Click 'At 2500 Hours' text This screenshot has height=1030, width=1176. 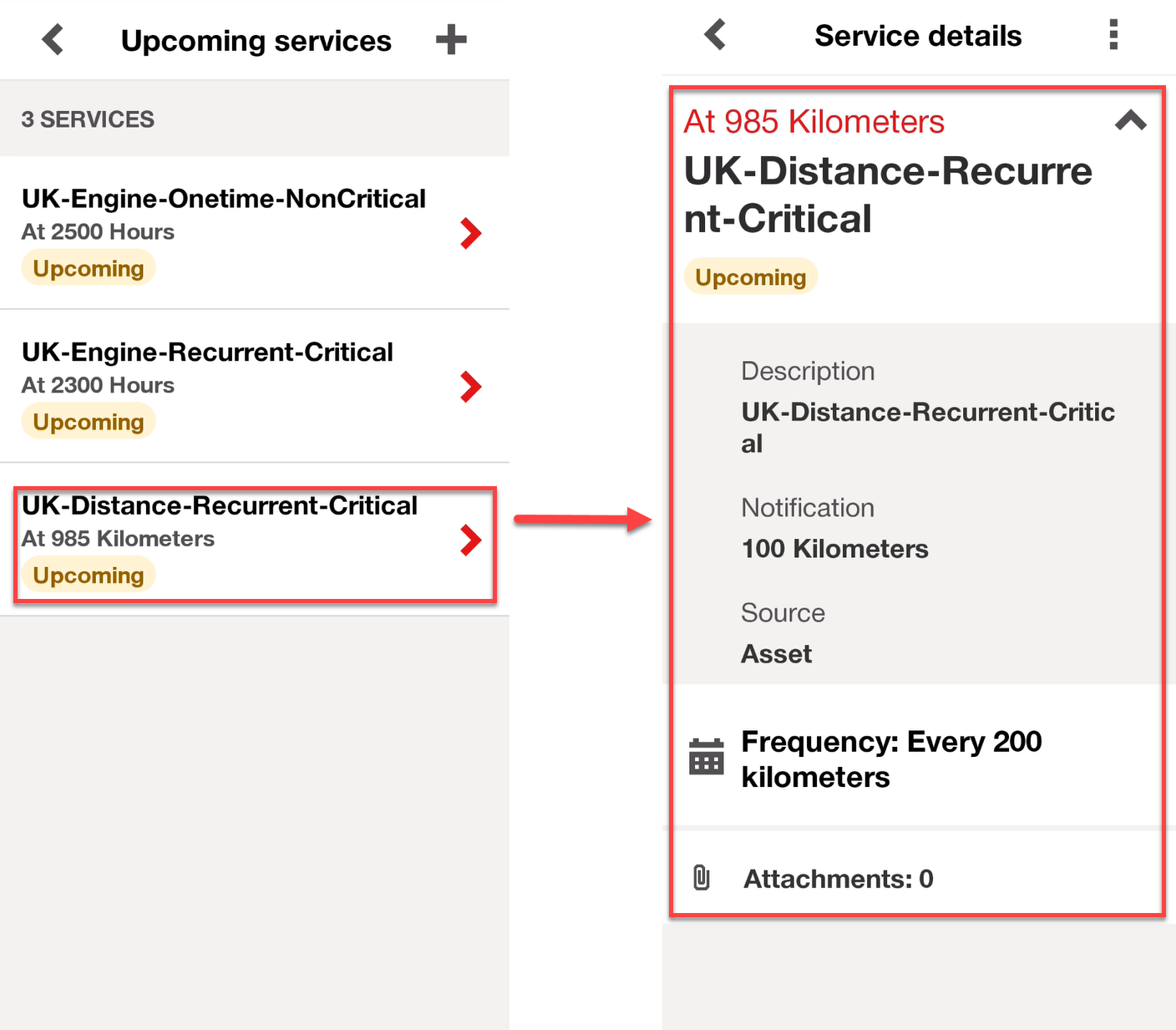(x=98, y=232)
